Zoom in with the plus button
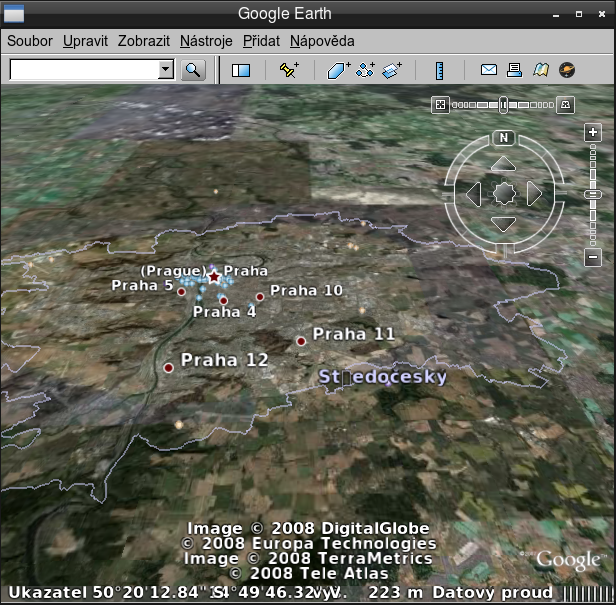Screen dimensions: 616x605 tap(593, 132)
